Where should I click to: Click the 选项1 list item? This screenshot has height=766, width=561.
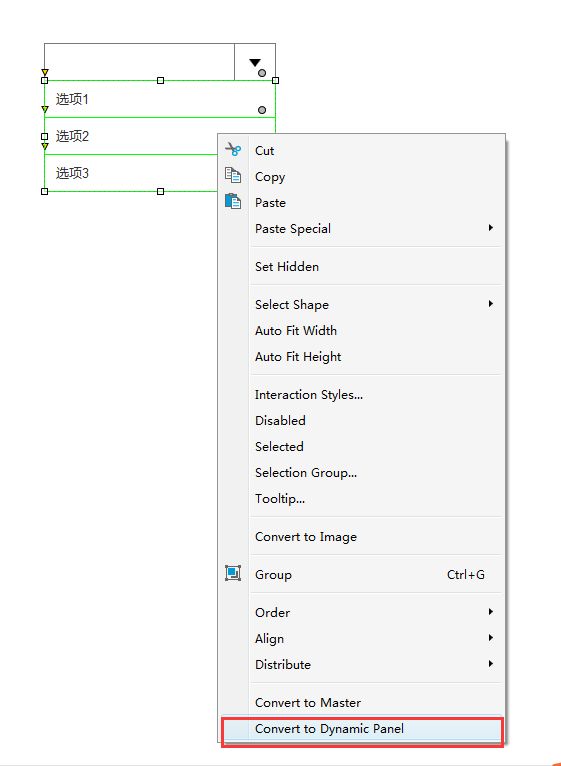tap(160, 99)
